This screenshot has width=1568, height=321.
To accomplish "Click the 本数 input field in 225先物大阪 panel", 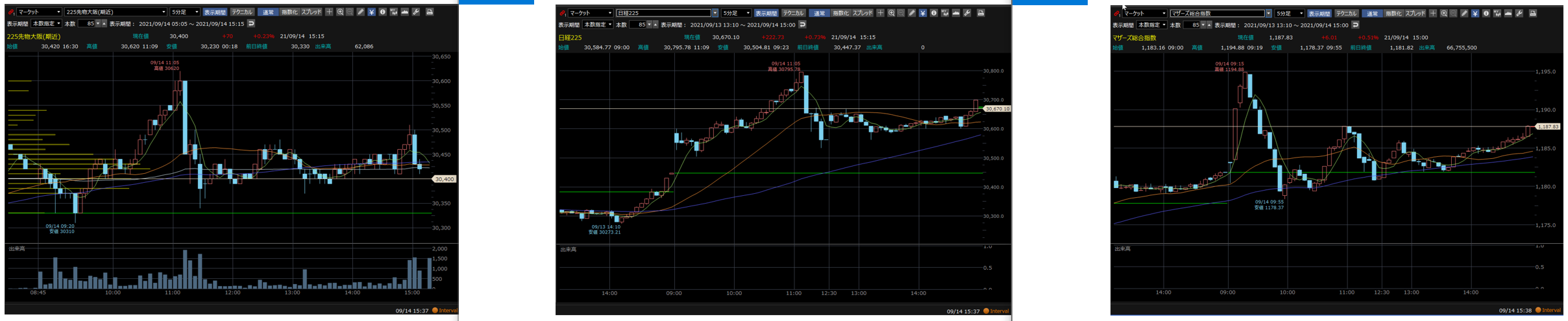I will (86, 23).
